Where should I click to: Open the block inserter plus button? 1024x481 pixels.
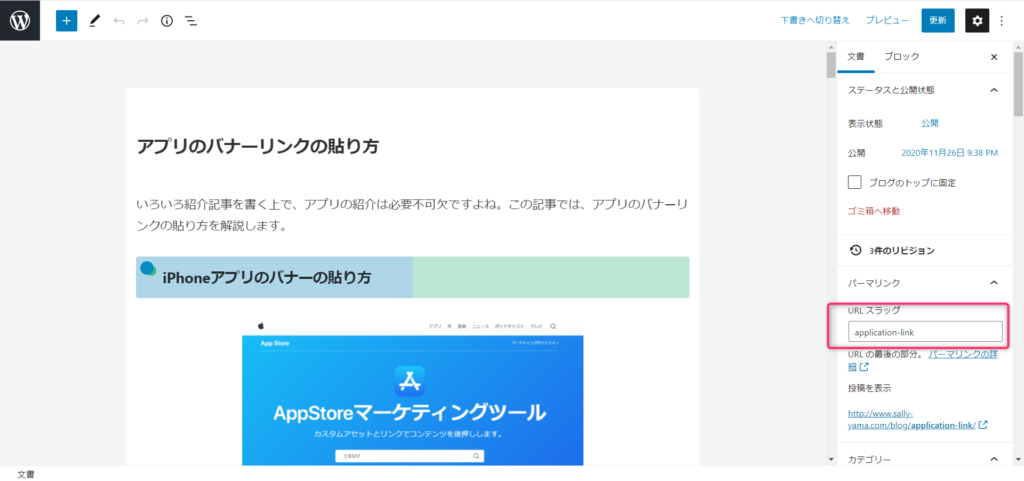[67, 21]
